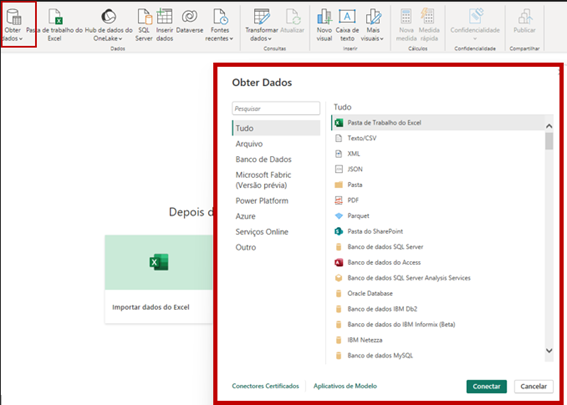
Task: Select the Azure category
Action: tap(276, 216)
